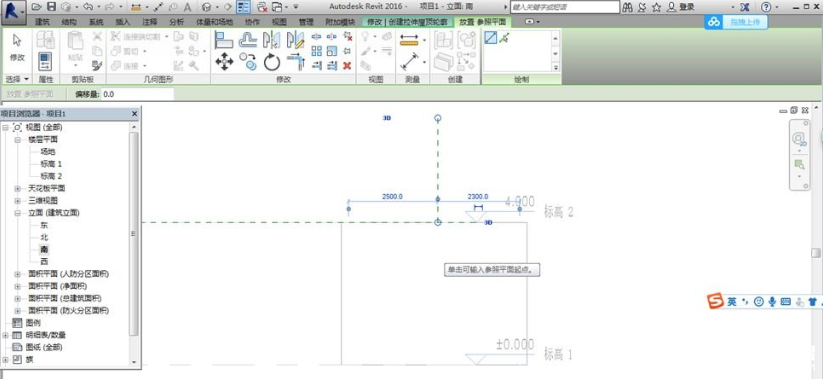The width and height of the screenshot is (823, 379).
Task: Select the Scale tool icon
Action: [x=332, y=51]
